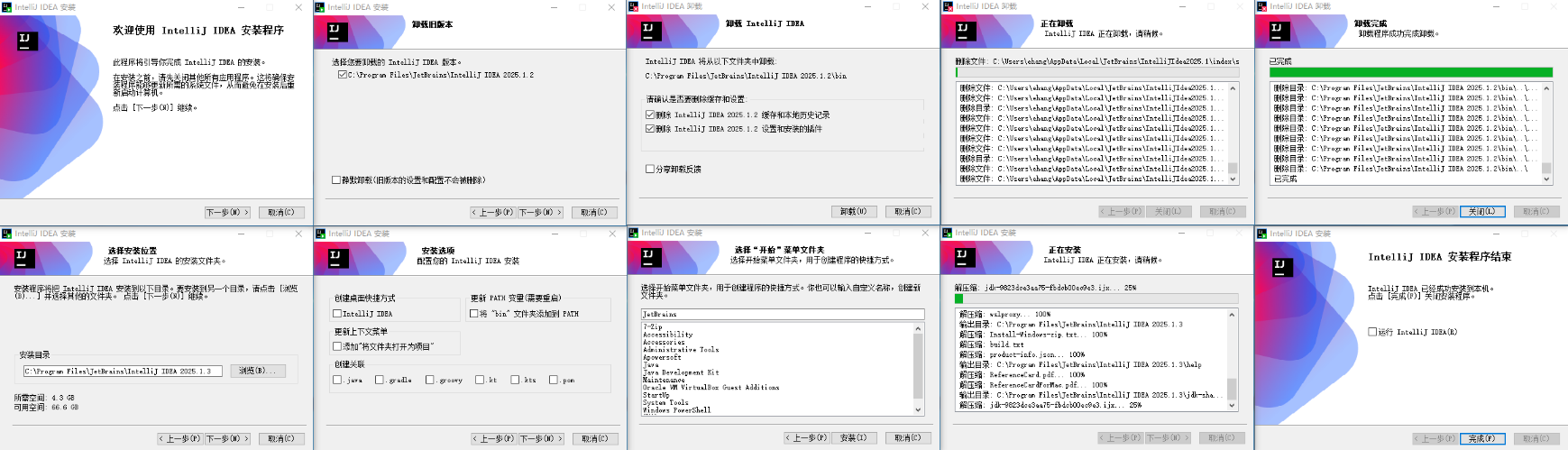
Task: Select Windows PowerShell in the folder list
Action: coord(677,410)
